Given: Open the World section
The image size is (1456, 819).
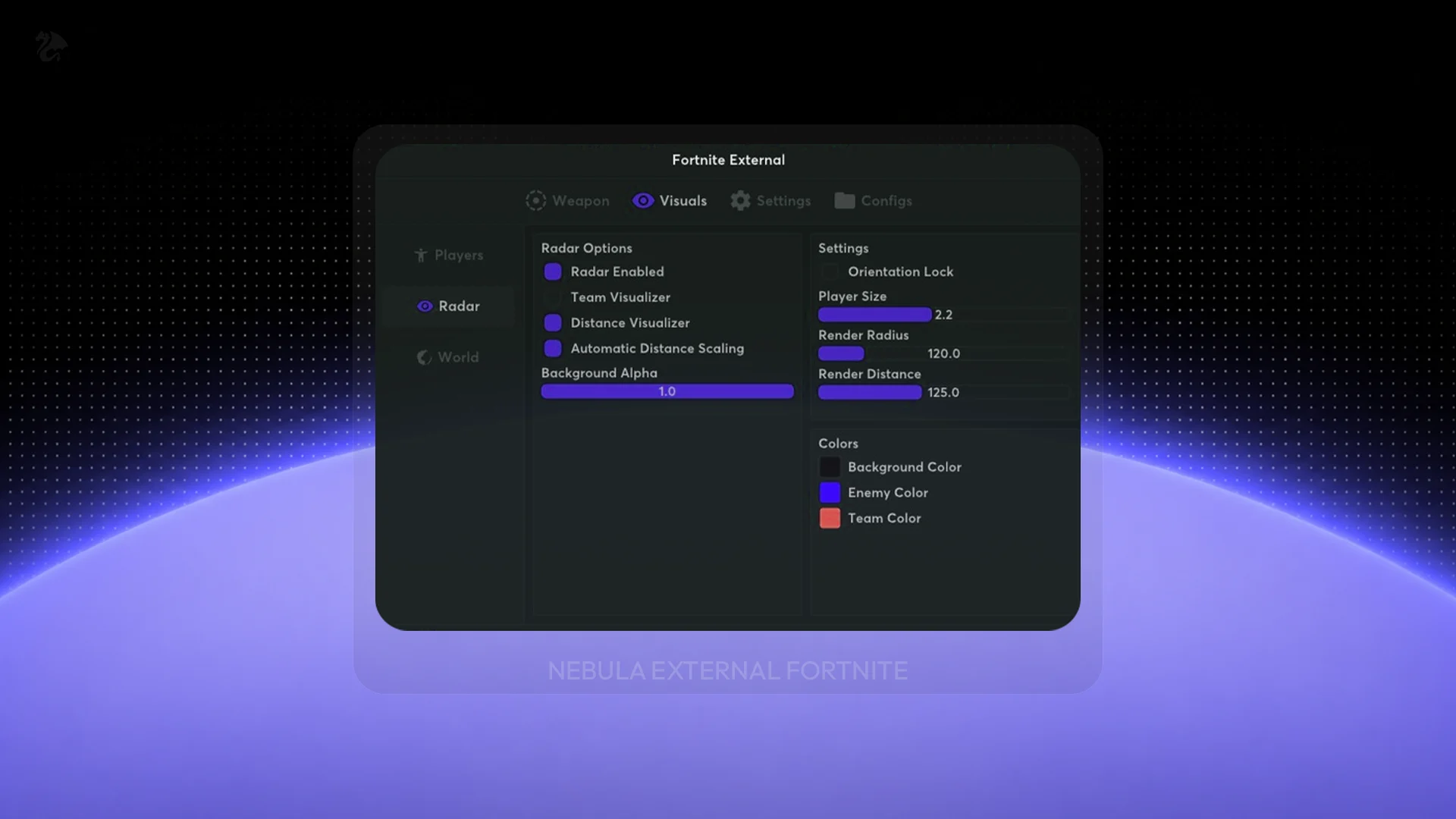Looking at the screenshot, I should tap(448, 357).
